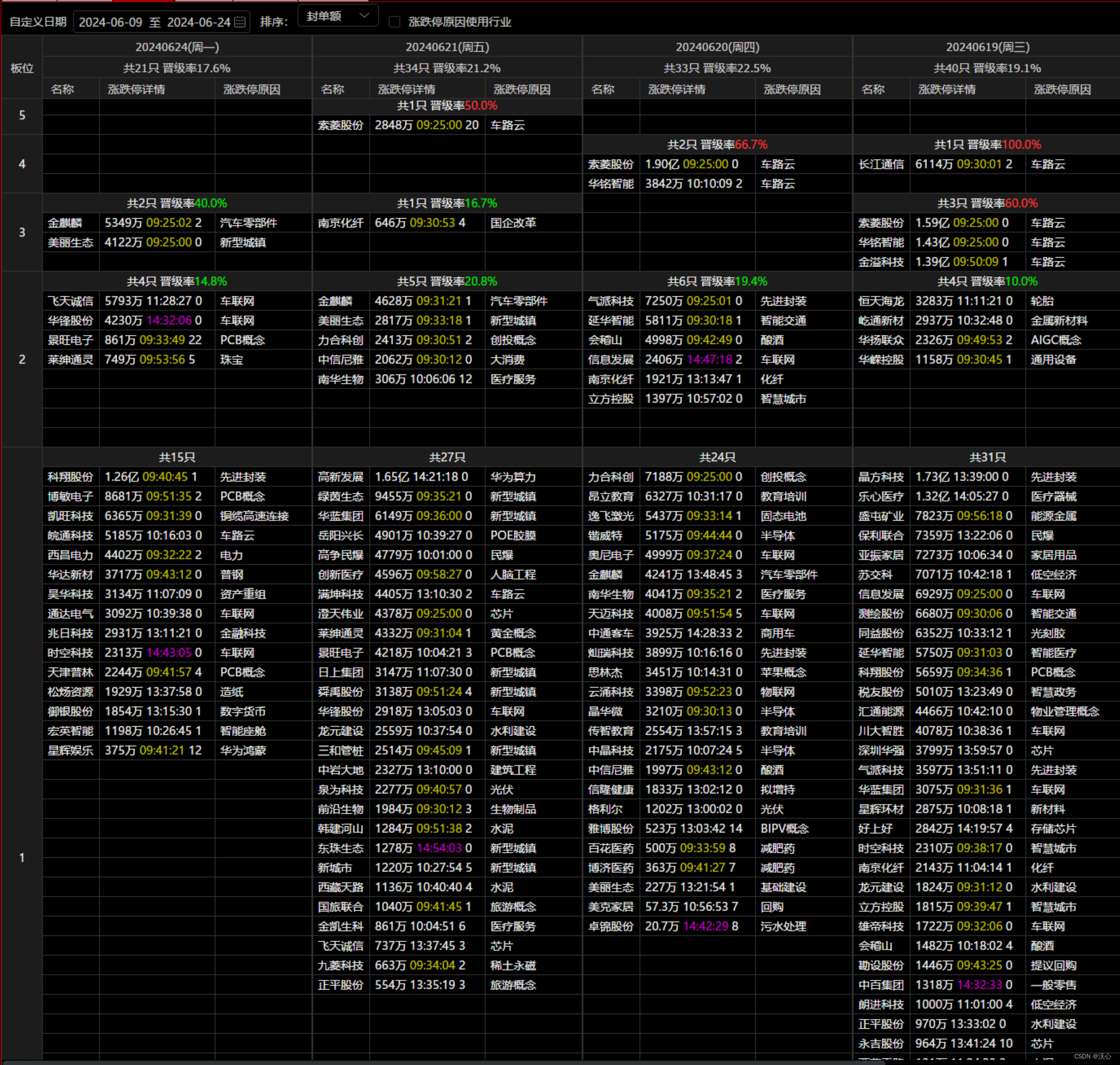Click the 共1只 晋级率50.0% label
Screen dimensions: 1120x1065
coord(447,106)
